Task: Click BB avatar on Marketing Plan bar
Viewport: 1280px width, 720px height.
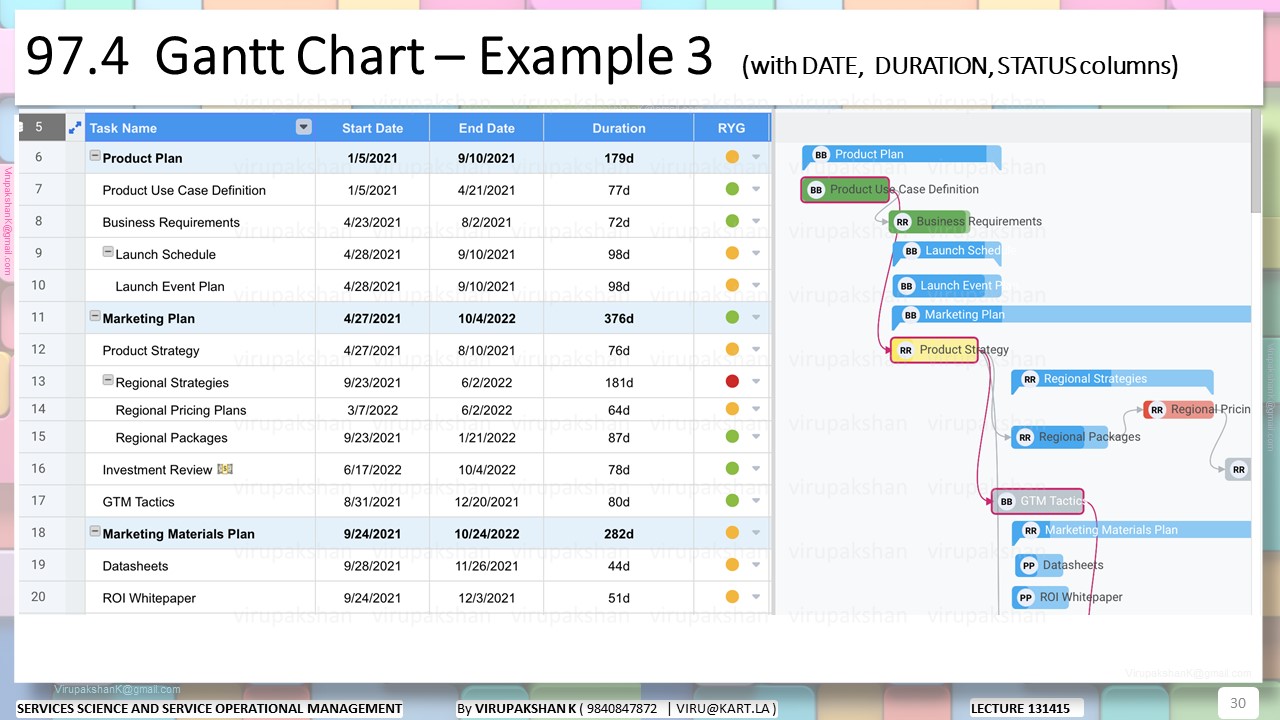Action: (x=911, y=315)
